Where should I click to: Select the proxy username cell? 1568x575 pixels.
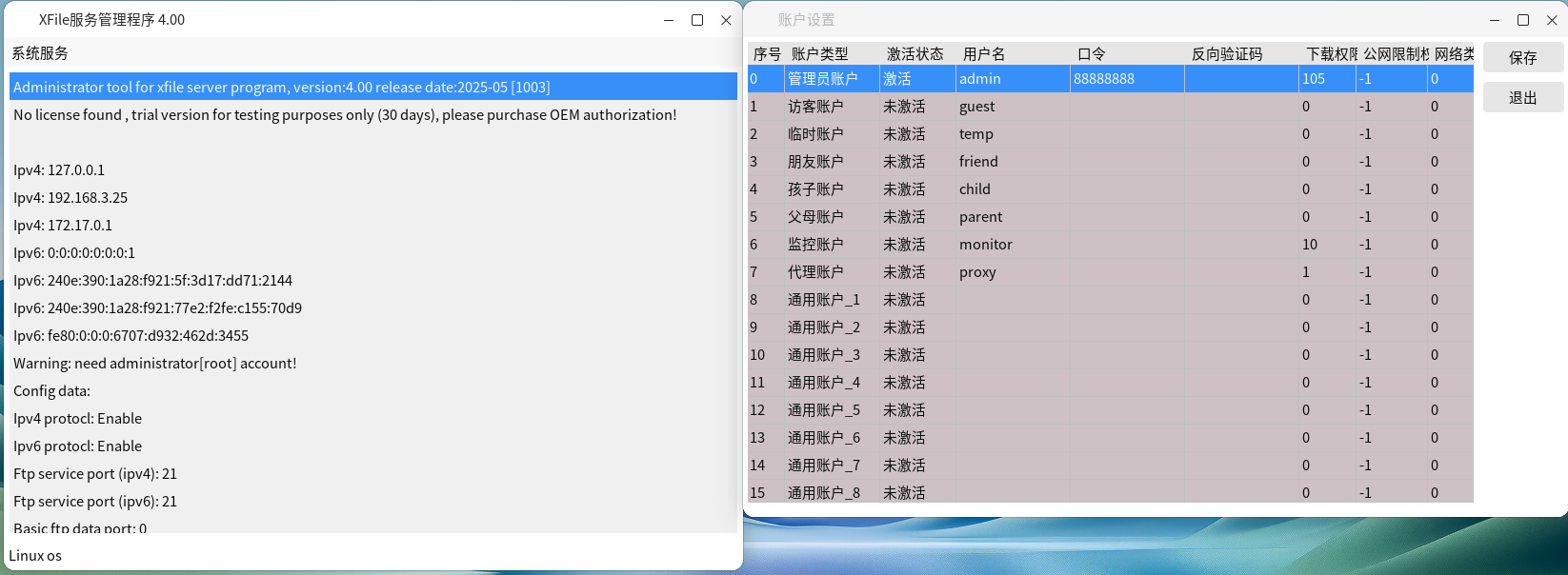[977, 272]
